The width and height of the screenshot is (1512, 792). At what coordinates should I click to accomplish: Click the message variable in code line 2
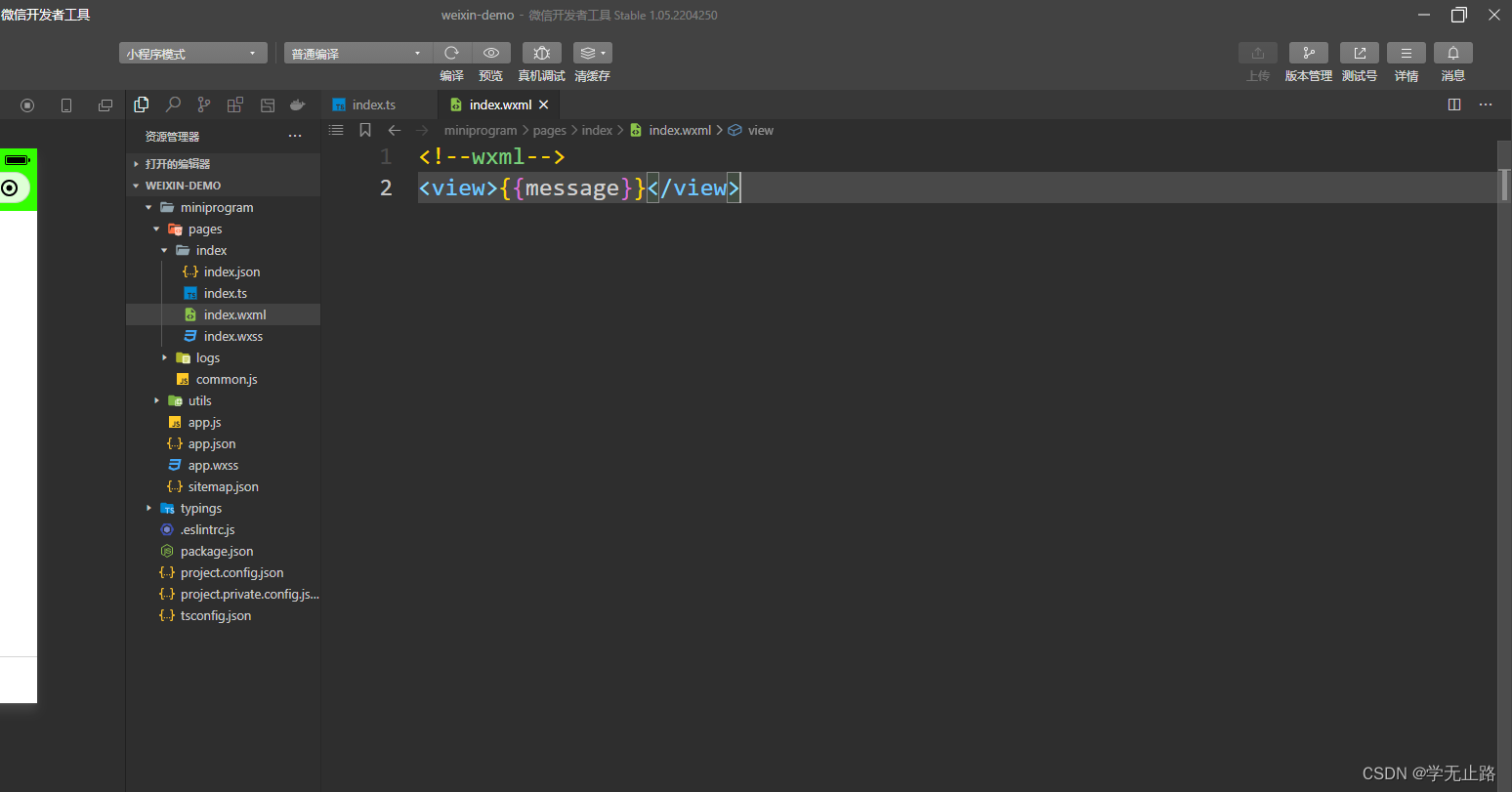click(572, 188)
